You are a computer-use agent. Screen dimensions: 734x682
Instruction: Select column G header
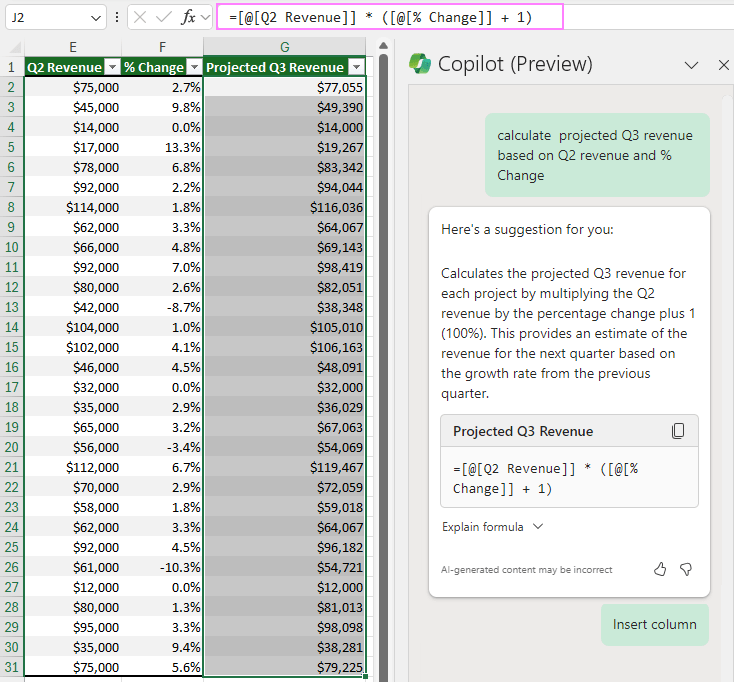(285, 47)
